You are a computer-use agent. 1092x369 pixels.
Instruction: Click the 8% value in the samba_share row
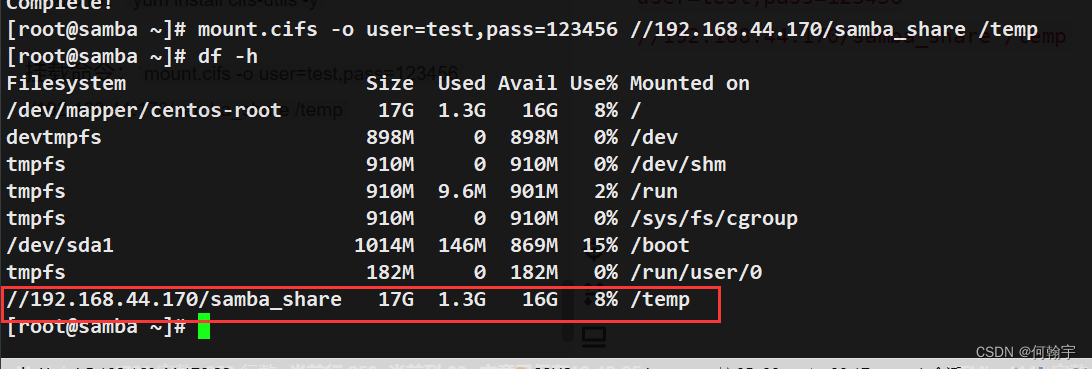(x=606, y=300)
